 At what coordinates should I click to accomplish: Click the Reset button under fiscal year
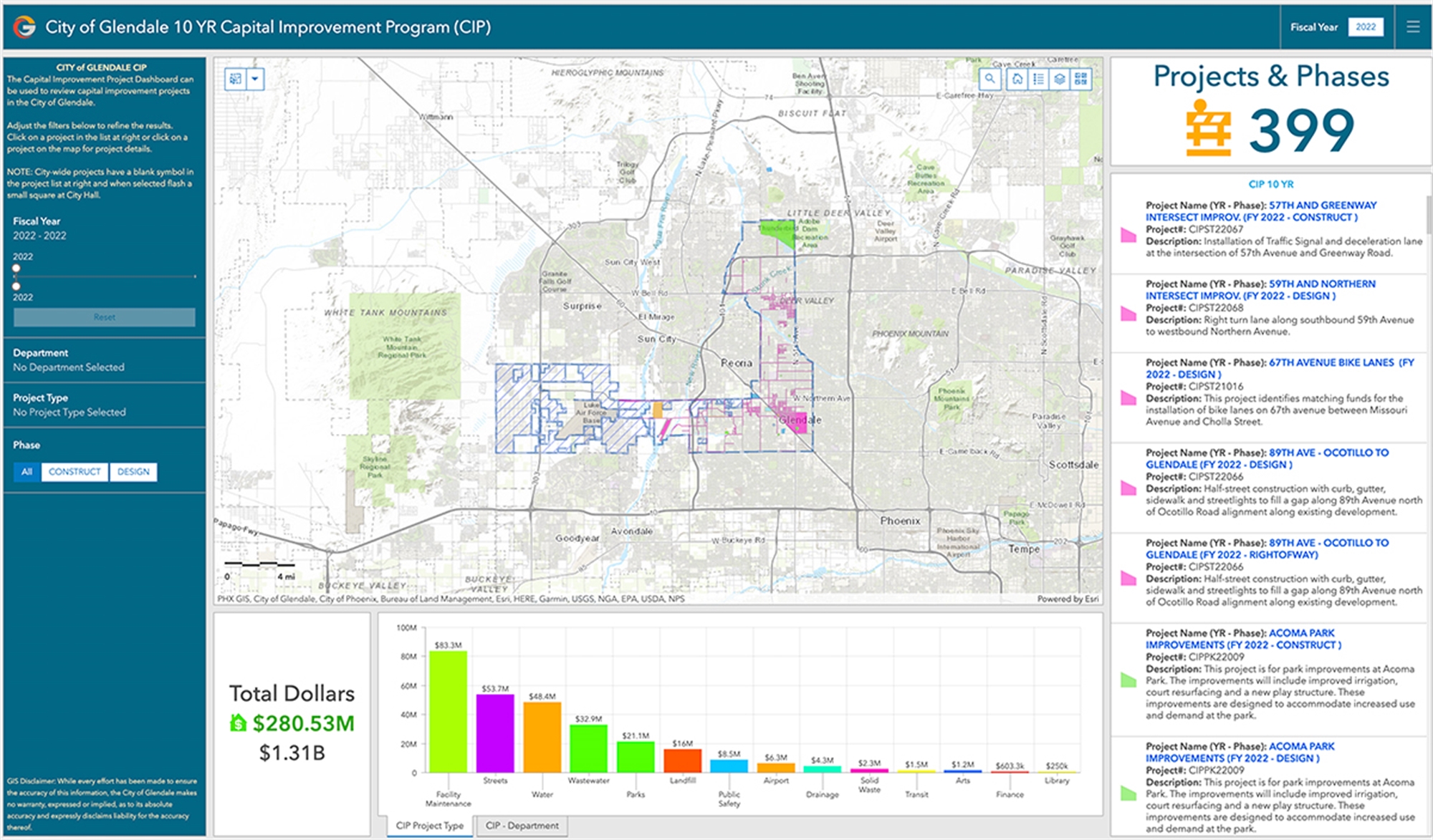point(104,317)
